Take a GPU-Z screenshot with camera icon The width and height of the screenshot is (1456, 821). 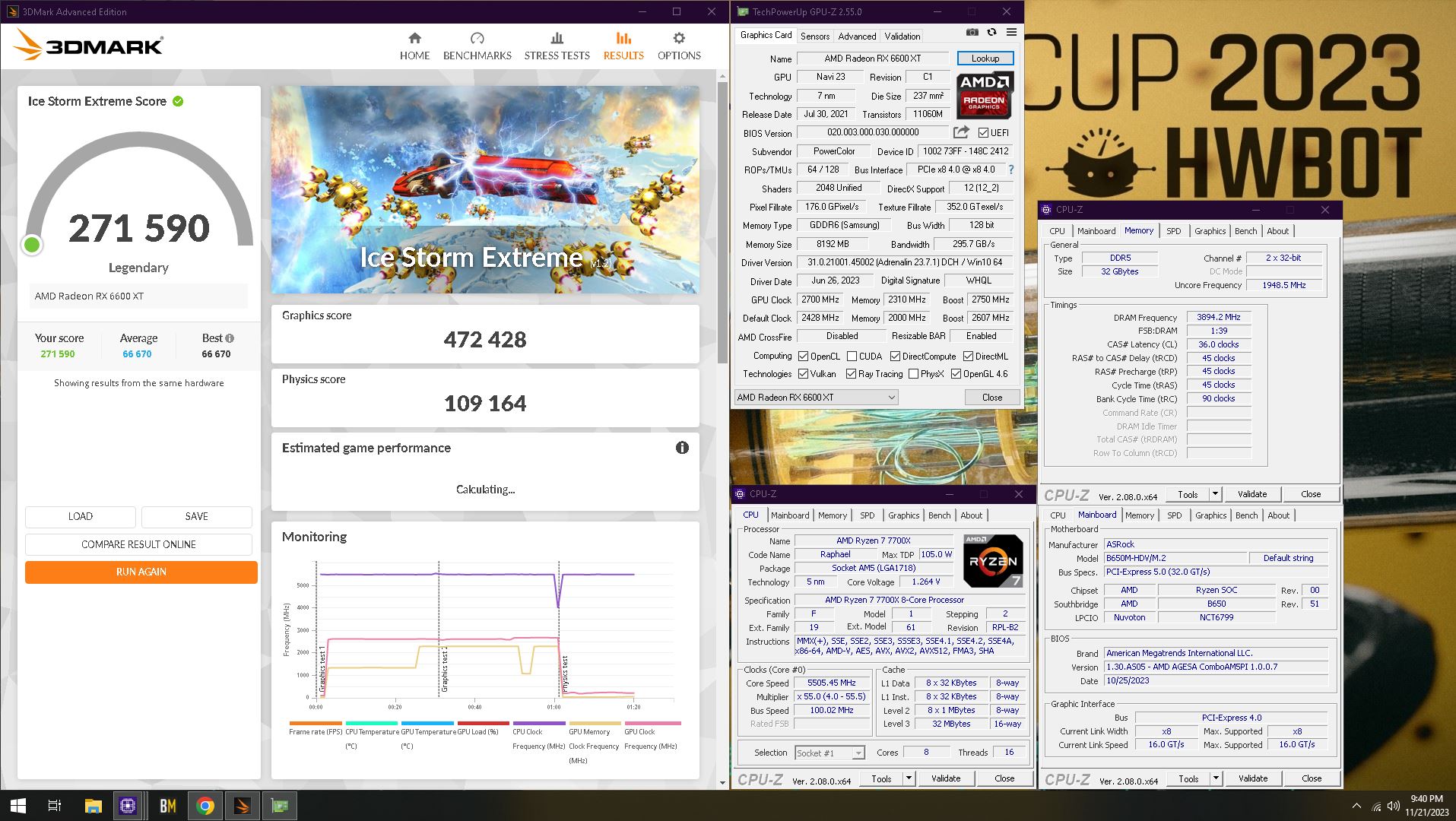[x=972, y=32]
